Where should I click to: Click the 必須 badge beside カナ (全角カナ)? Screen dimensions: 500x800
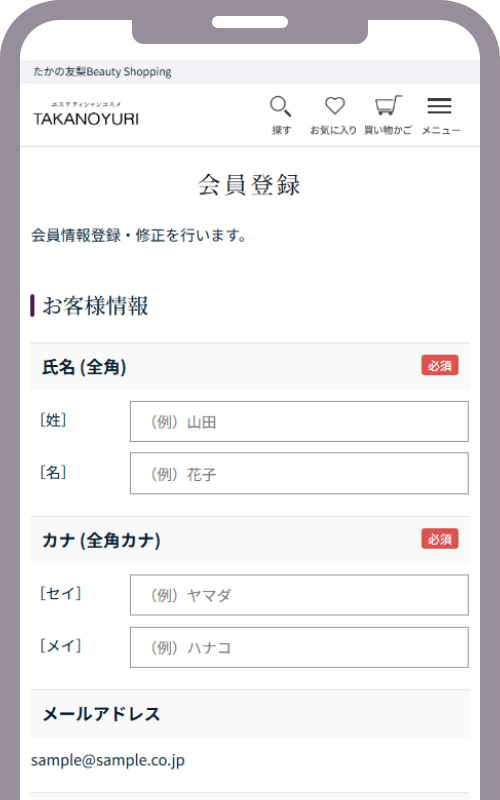[x=440, y=539]
